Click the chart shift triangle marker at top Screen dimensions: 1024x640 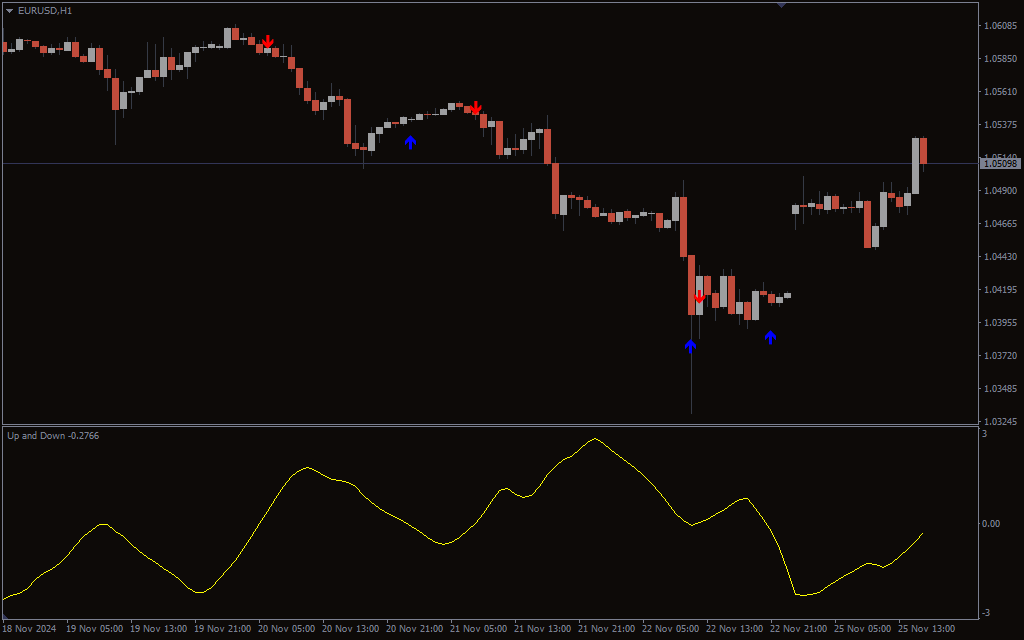click(x=781, y=5)
